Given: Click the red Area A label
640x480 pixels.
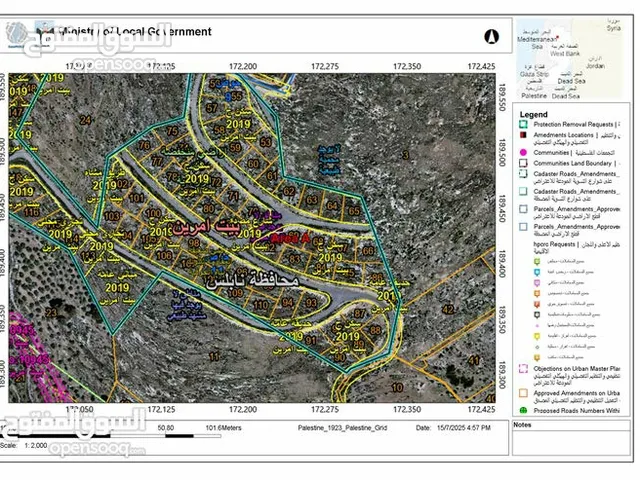Looking at the screenshot, I should 290,239.
